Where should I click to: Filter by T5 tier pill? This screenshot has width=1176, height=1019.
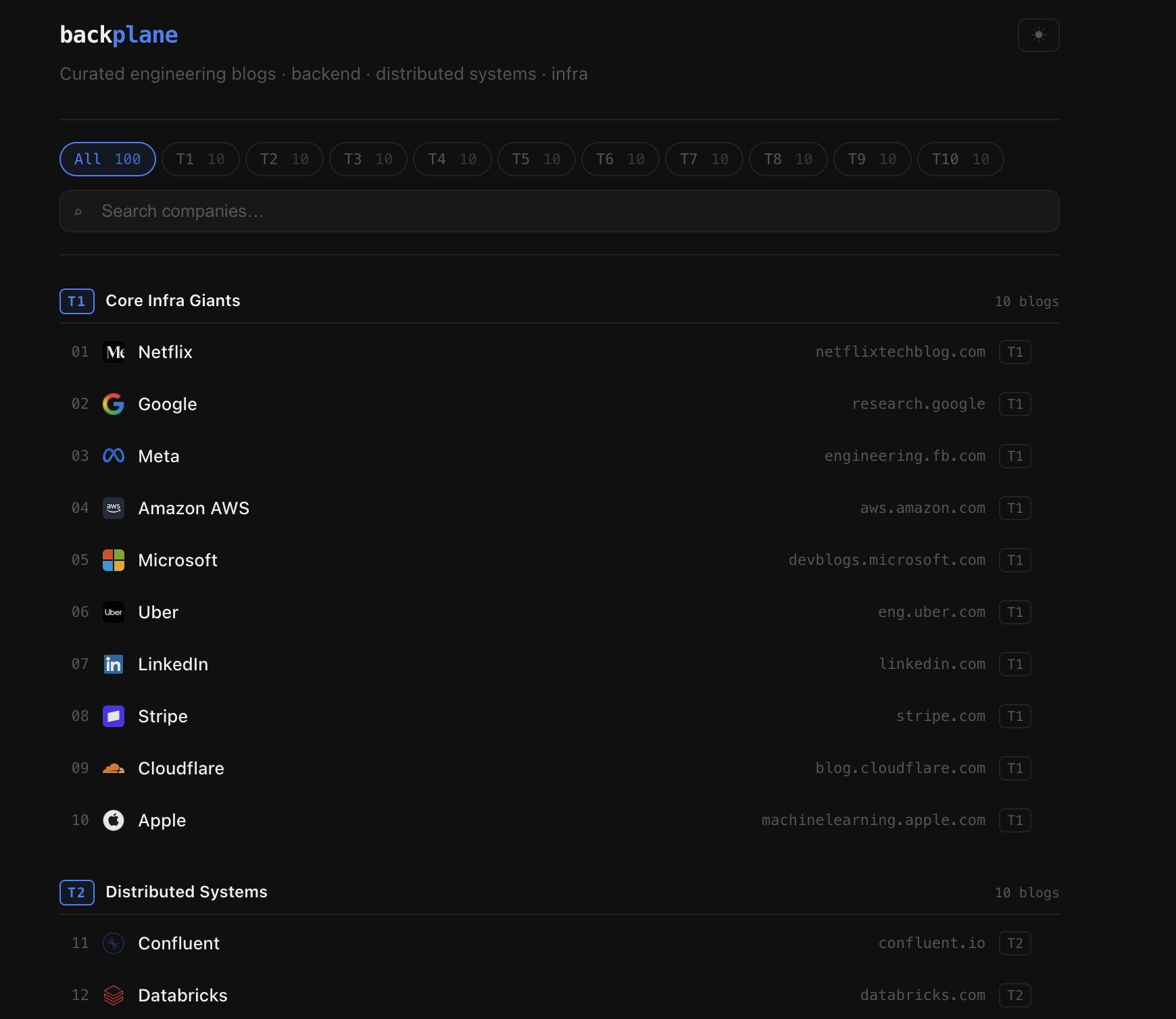pos(537,159)
